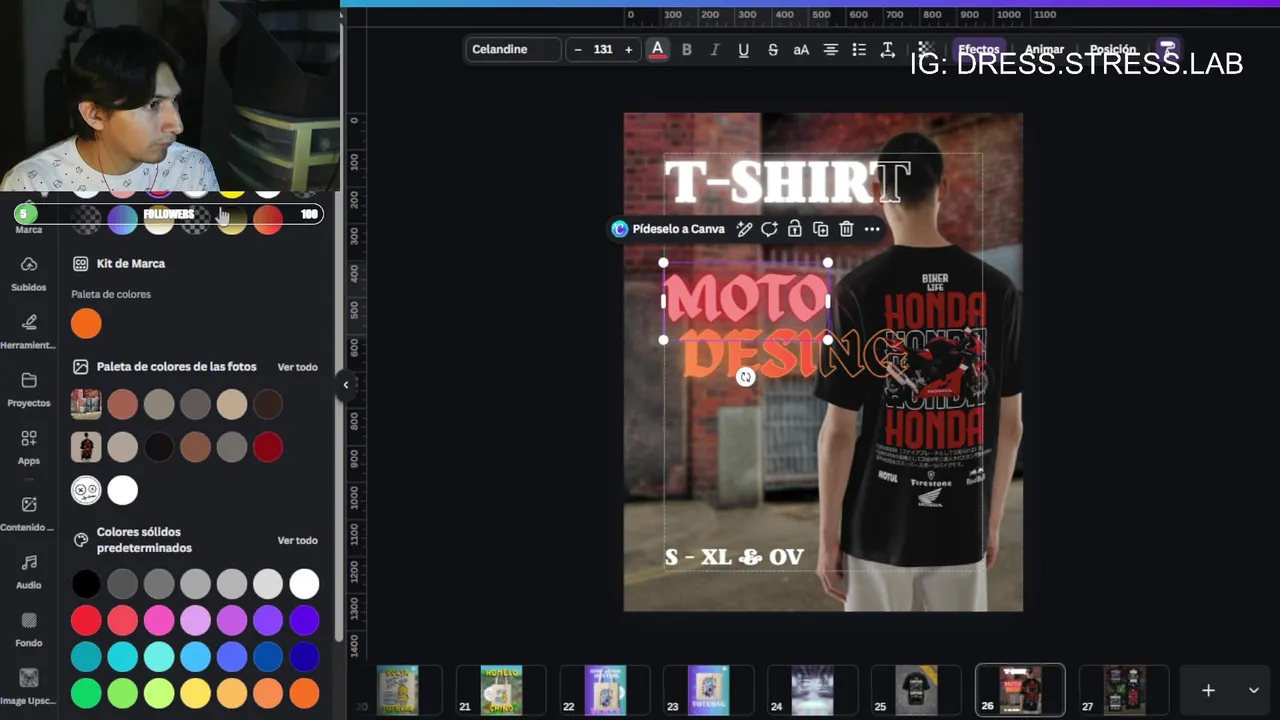
Task: Select the yellow solid color swatch
Action: point(195,692)
